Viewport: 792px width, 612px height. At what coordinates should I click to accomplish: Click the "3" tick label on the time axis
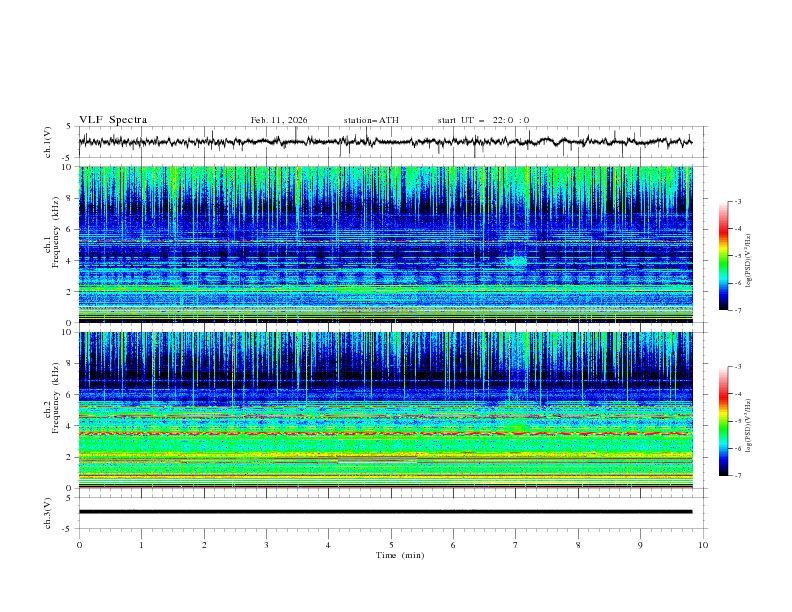point(266,545)
